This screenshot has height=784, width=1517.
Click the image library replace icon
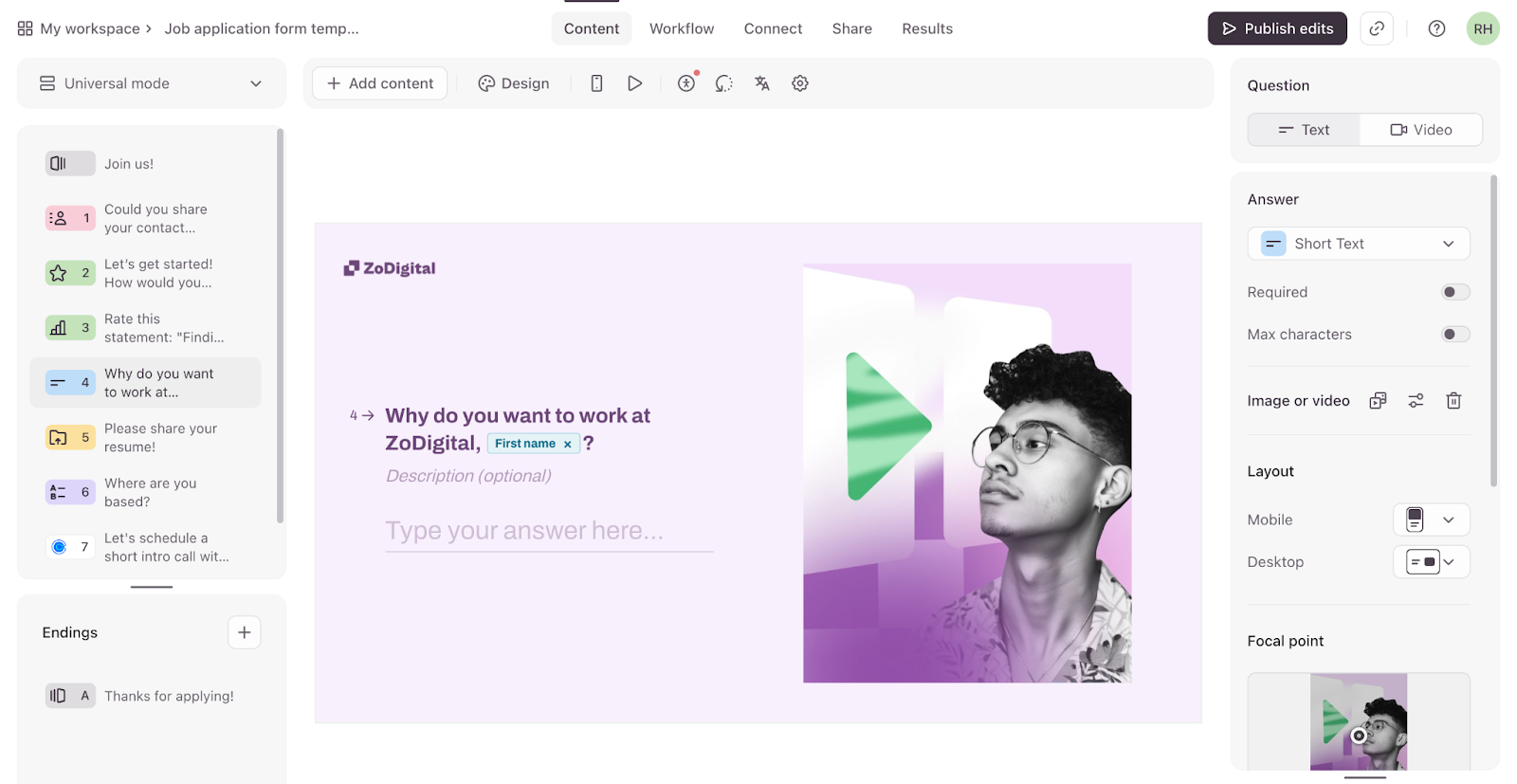[x=1379, y=401]
